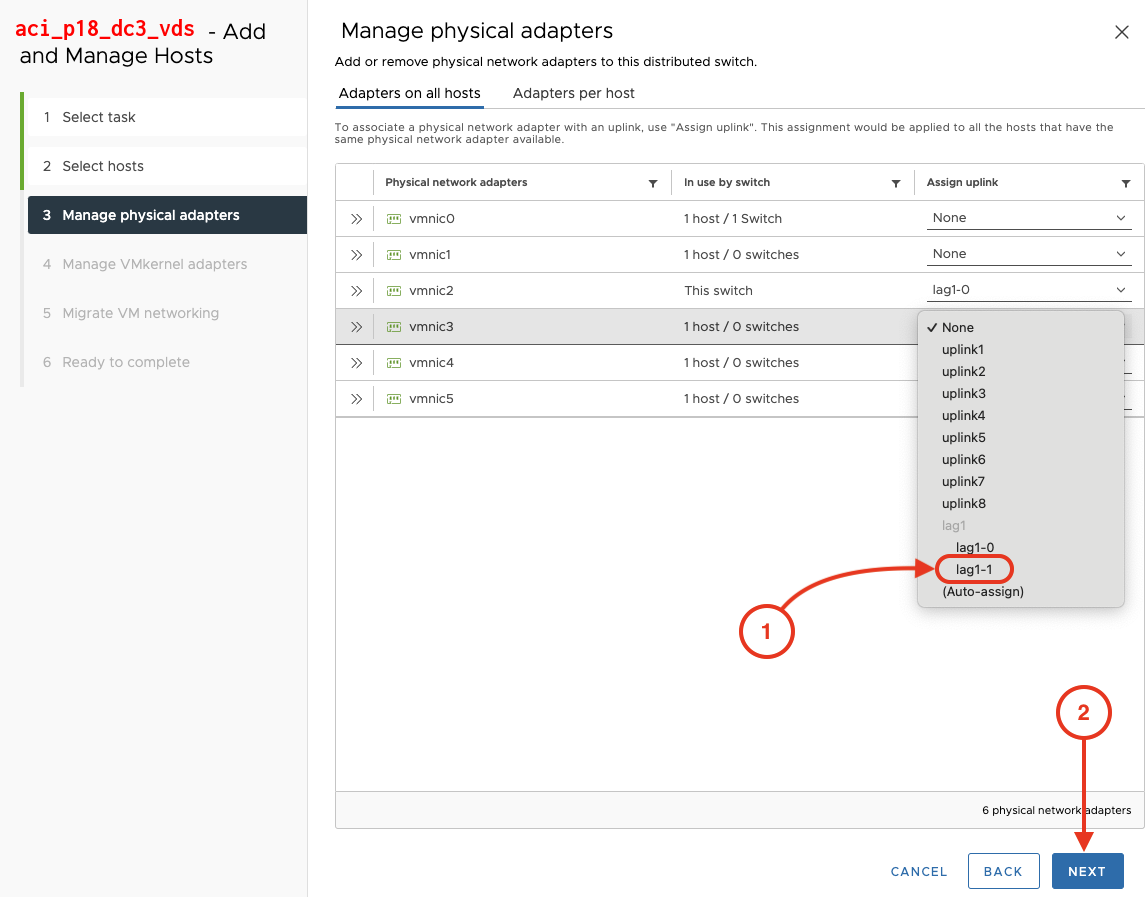Screen dimensions: 1148x897
Task: Select the Adapters on all hosts tab
Action: tap(409, 93)
